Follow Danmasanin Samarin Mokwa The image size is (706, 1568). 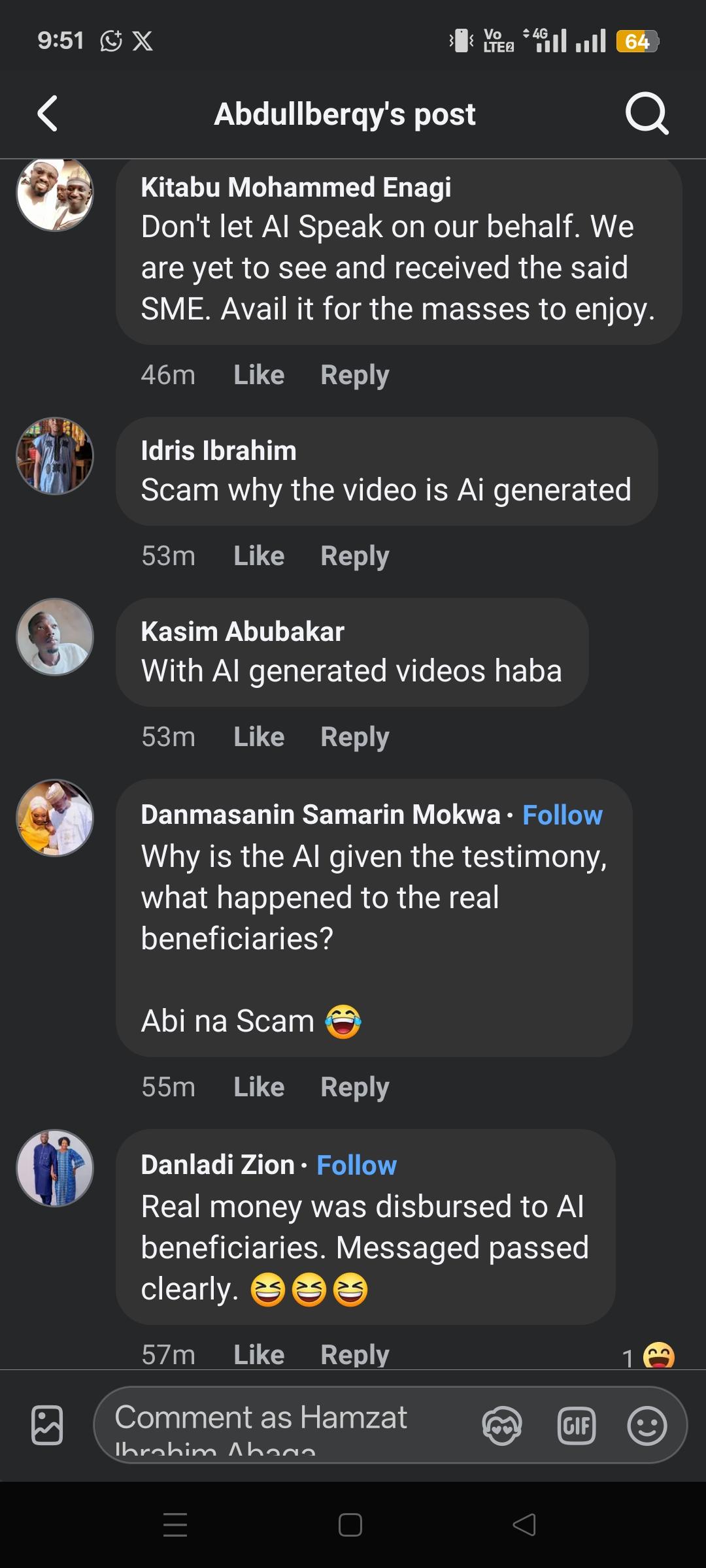pos(562,815)
